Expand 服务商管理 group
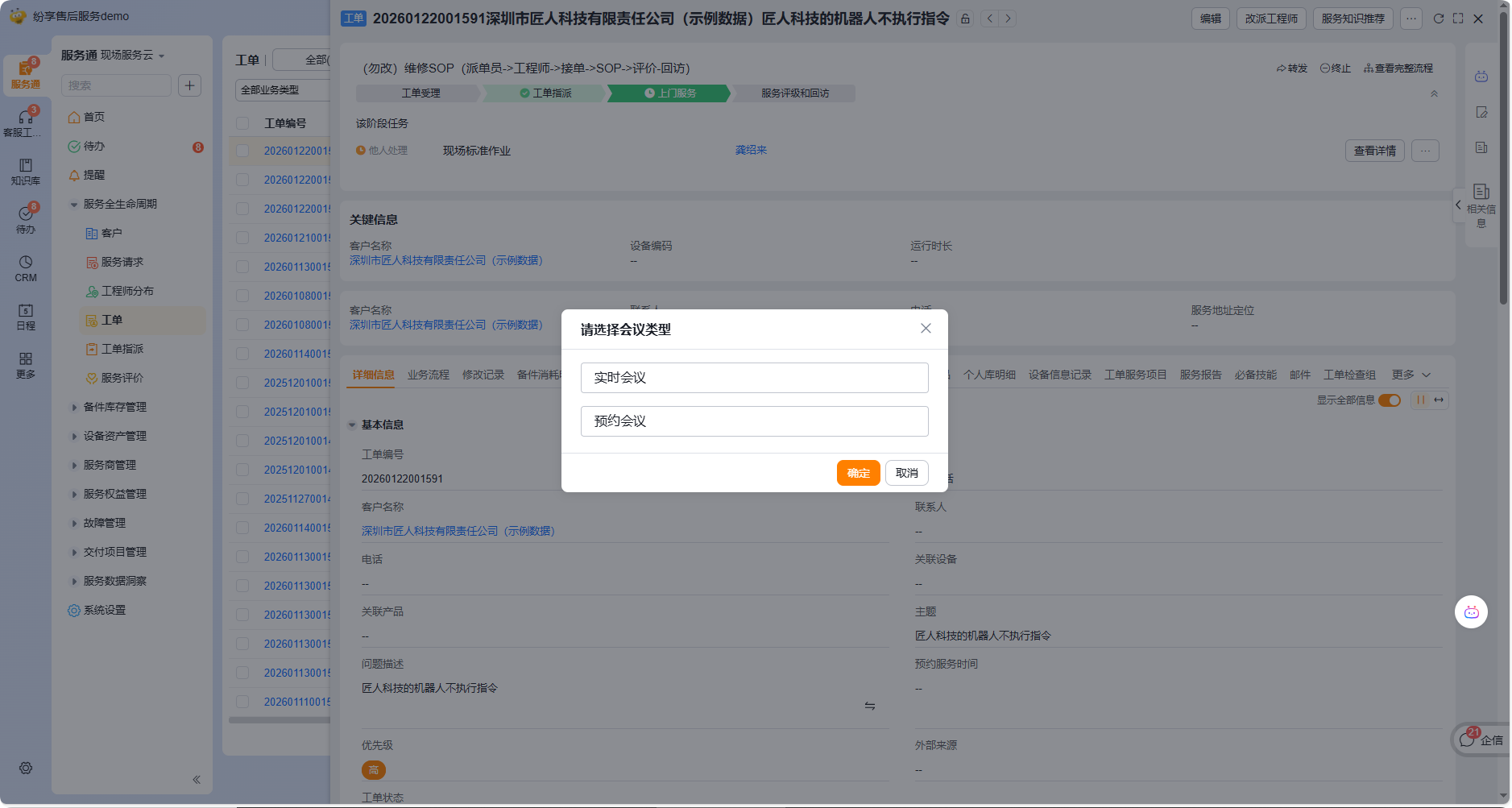 (74, 466)
